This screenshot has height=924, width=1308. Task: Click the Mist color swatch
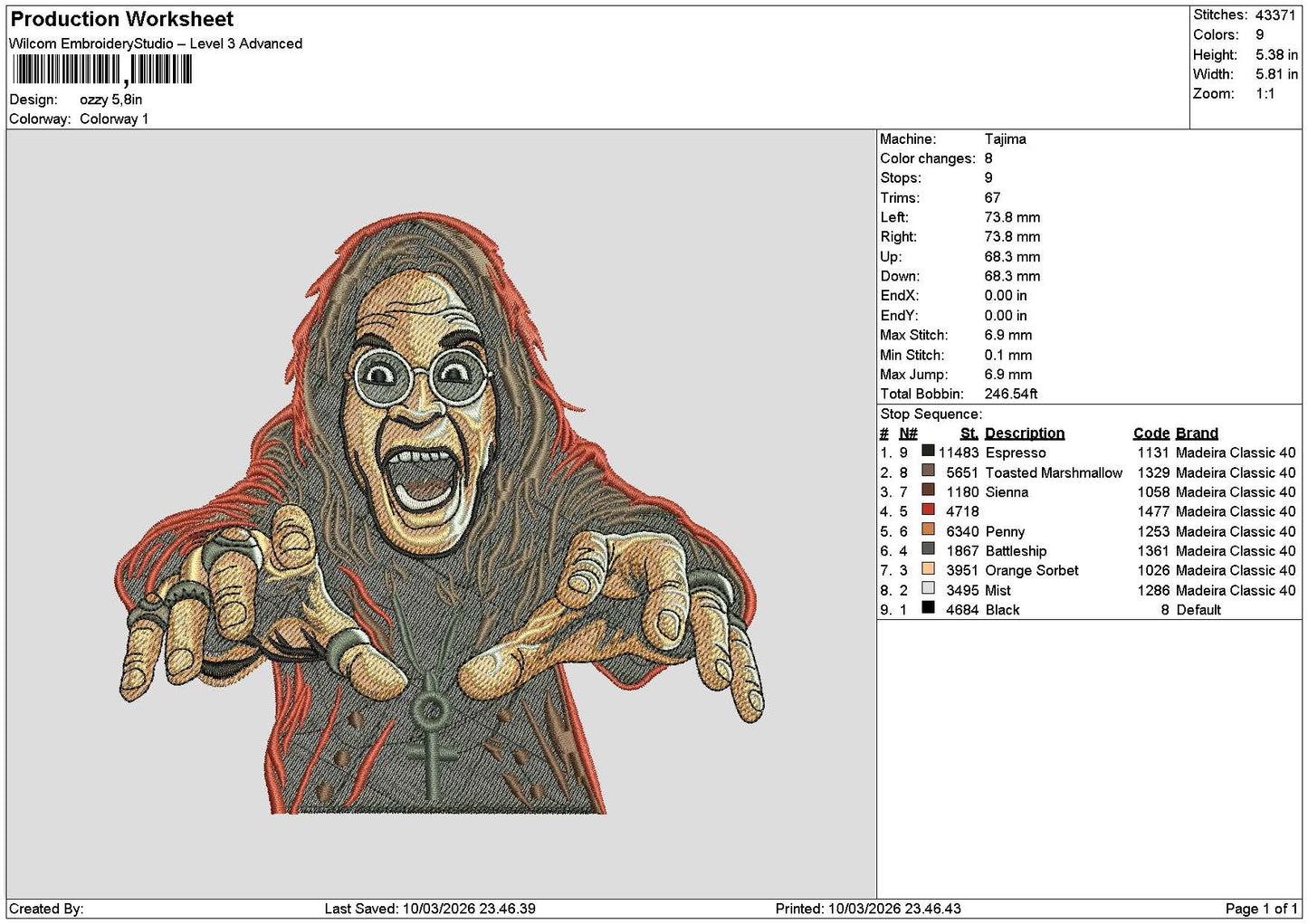928,588
